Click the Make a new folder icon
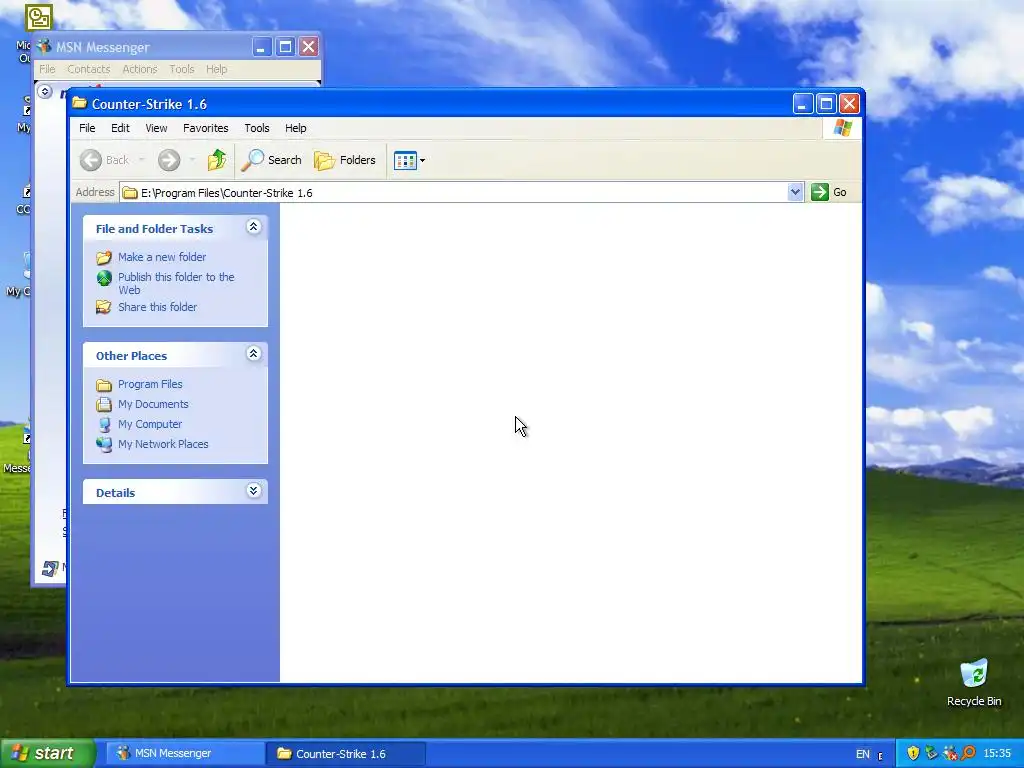Viewport: 1024px width, 768px height. (104, 257)
